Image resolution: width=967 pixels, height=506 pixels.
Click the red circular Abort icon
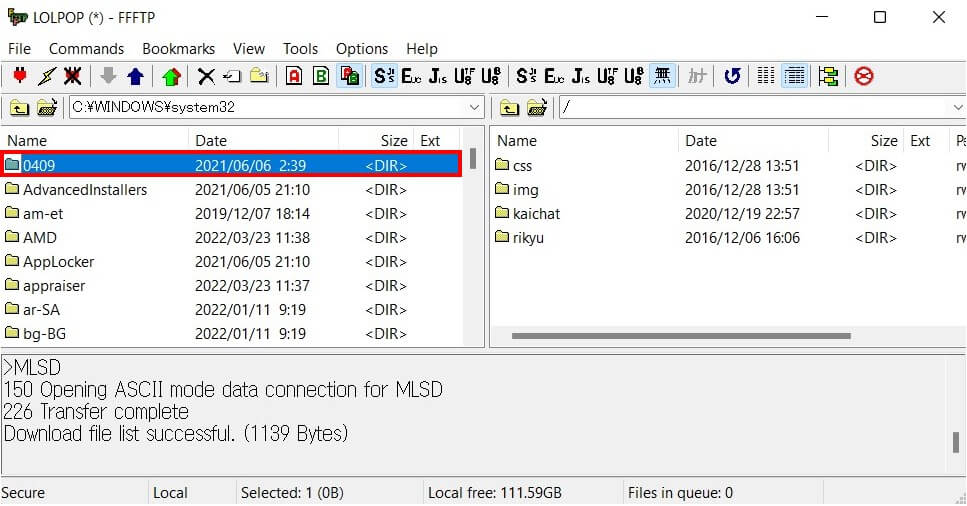[x=864, y=76]
